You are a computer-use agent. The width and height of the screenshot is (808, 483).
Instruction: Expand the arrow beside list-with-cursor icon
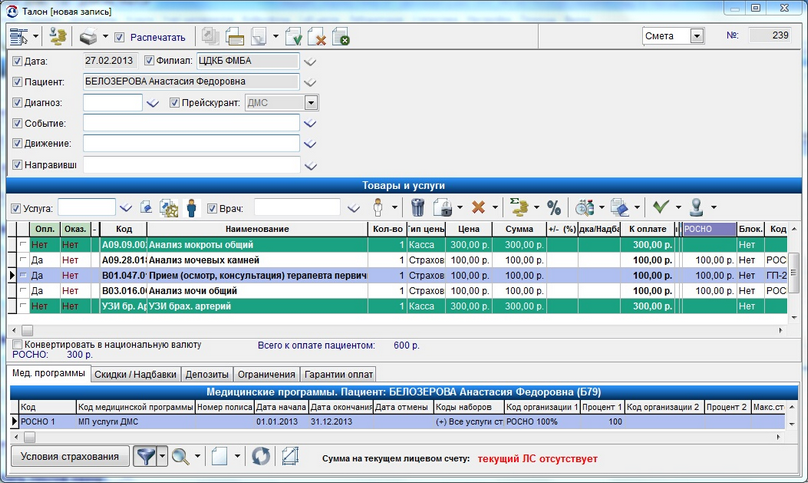coord(36,37)
